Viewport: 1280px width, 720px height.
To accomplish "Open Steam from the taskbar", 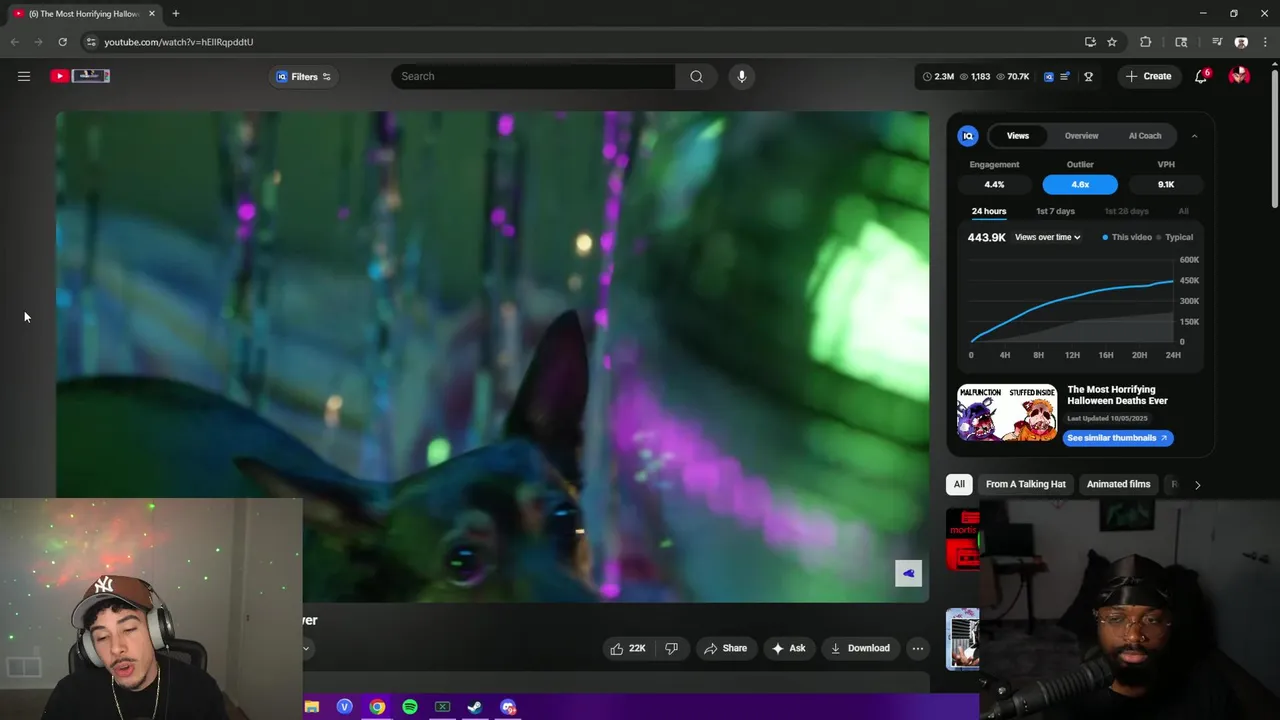I will tap(475, 707).
